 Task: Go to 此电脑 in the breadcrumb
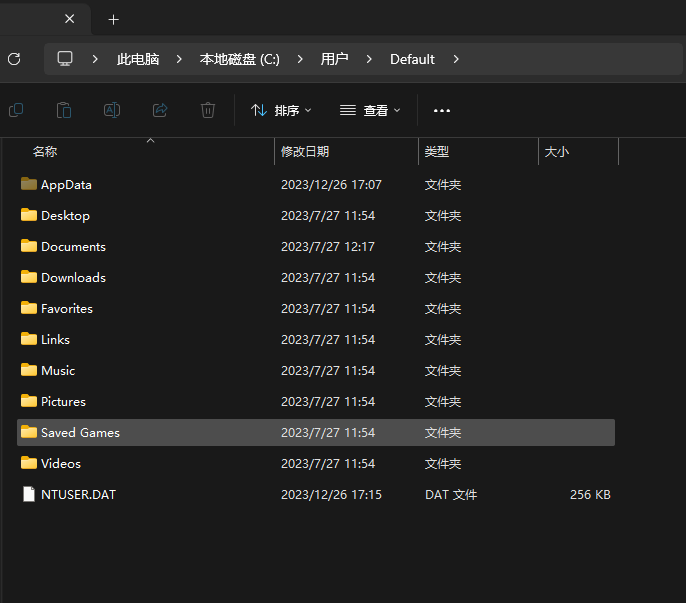click(138, 59)
